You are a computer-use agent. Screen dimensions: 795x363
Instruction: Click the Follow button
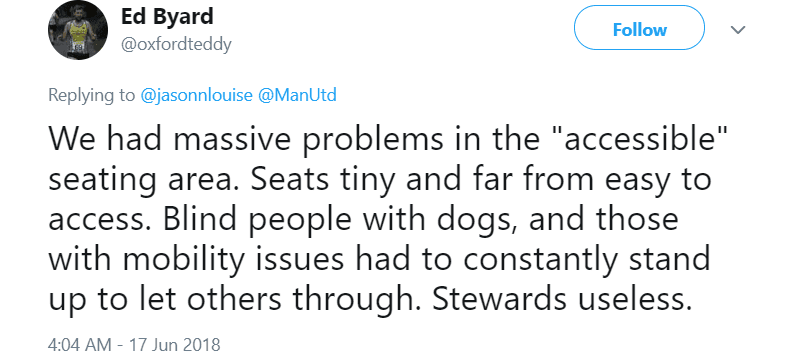[x=639, y=28]
